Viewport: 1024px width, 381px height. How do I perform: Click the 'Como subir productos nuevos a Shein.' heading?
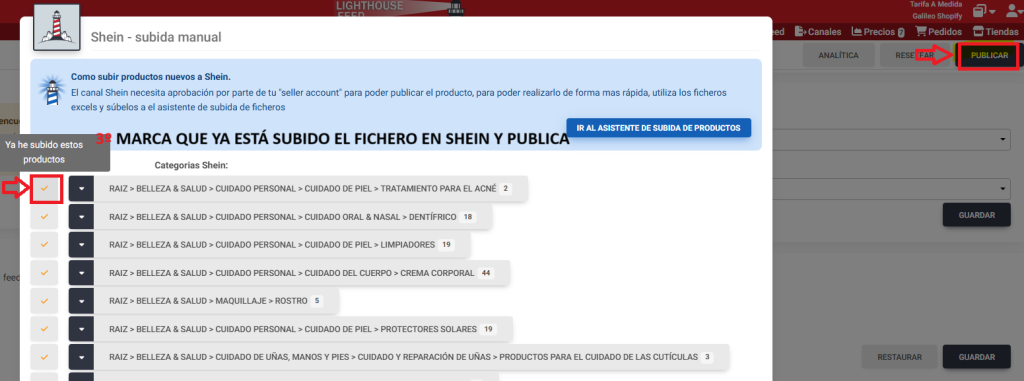[150, 76]
